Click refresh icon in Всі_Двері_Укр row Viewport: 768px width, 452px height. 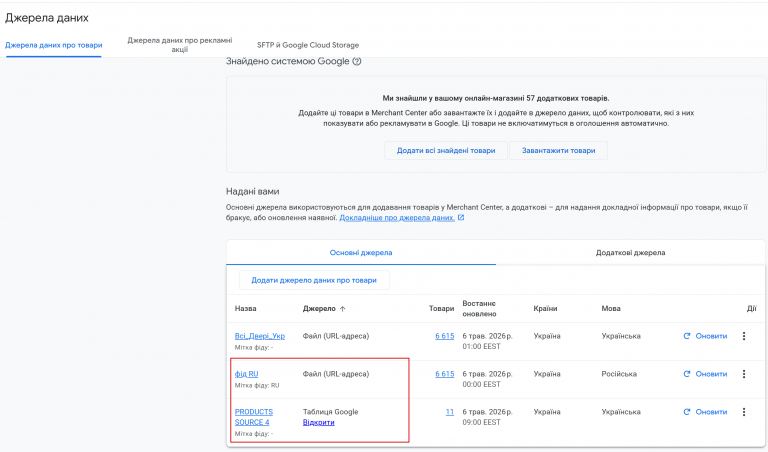pos(687,336)
